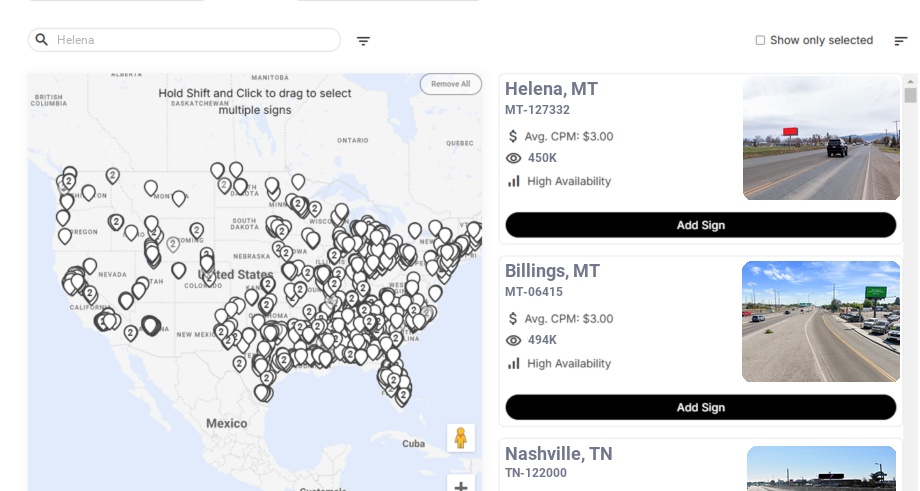Open the Nashville billboard photo thumbnail
920x491 pixels.
coord(821,469)
